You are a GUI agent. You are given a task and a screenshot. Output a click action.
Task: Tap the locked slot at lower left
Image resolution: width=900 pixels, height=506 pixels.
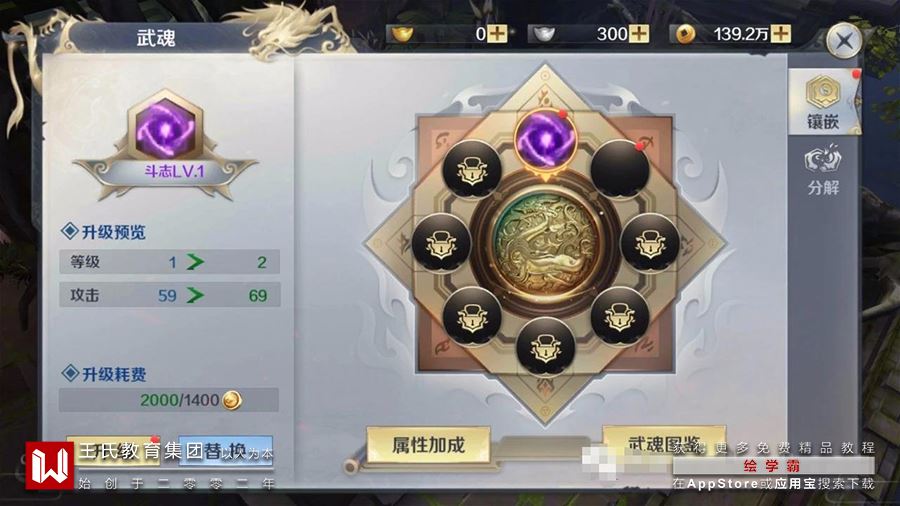472,317
